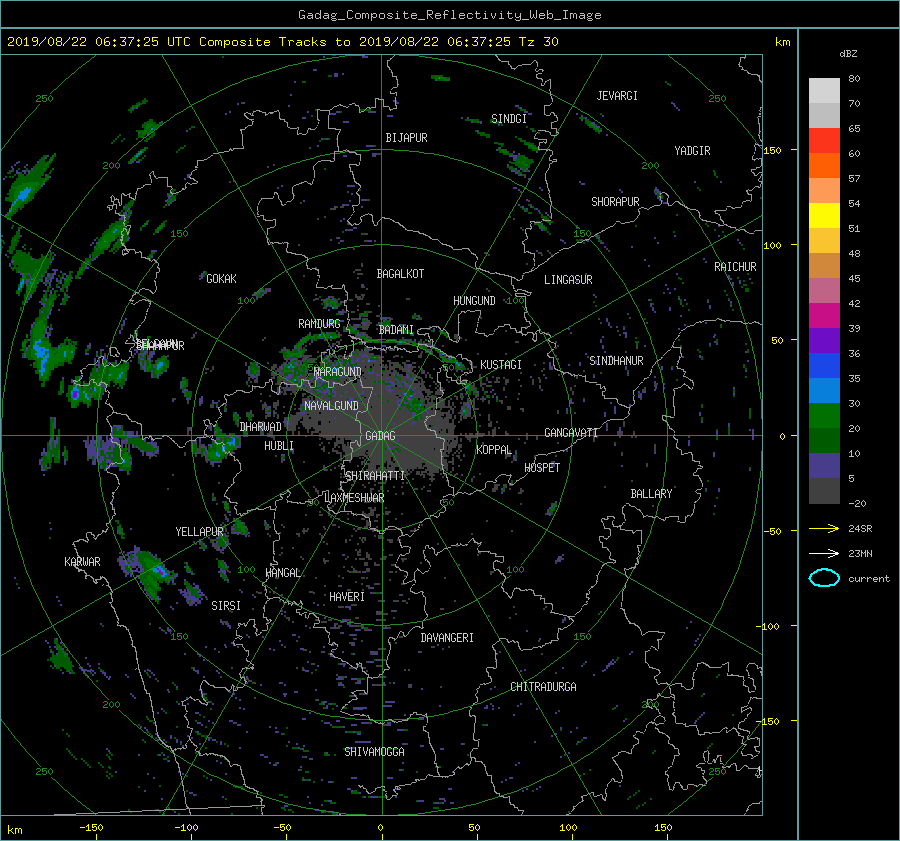
Task: Select the JEVARGI town label
Action: tap(617, 96)
